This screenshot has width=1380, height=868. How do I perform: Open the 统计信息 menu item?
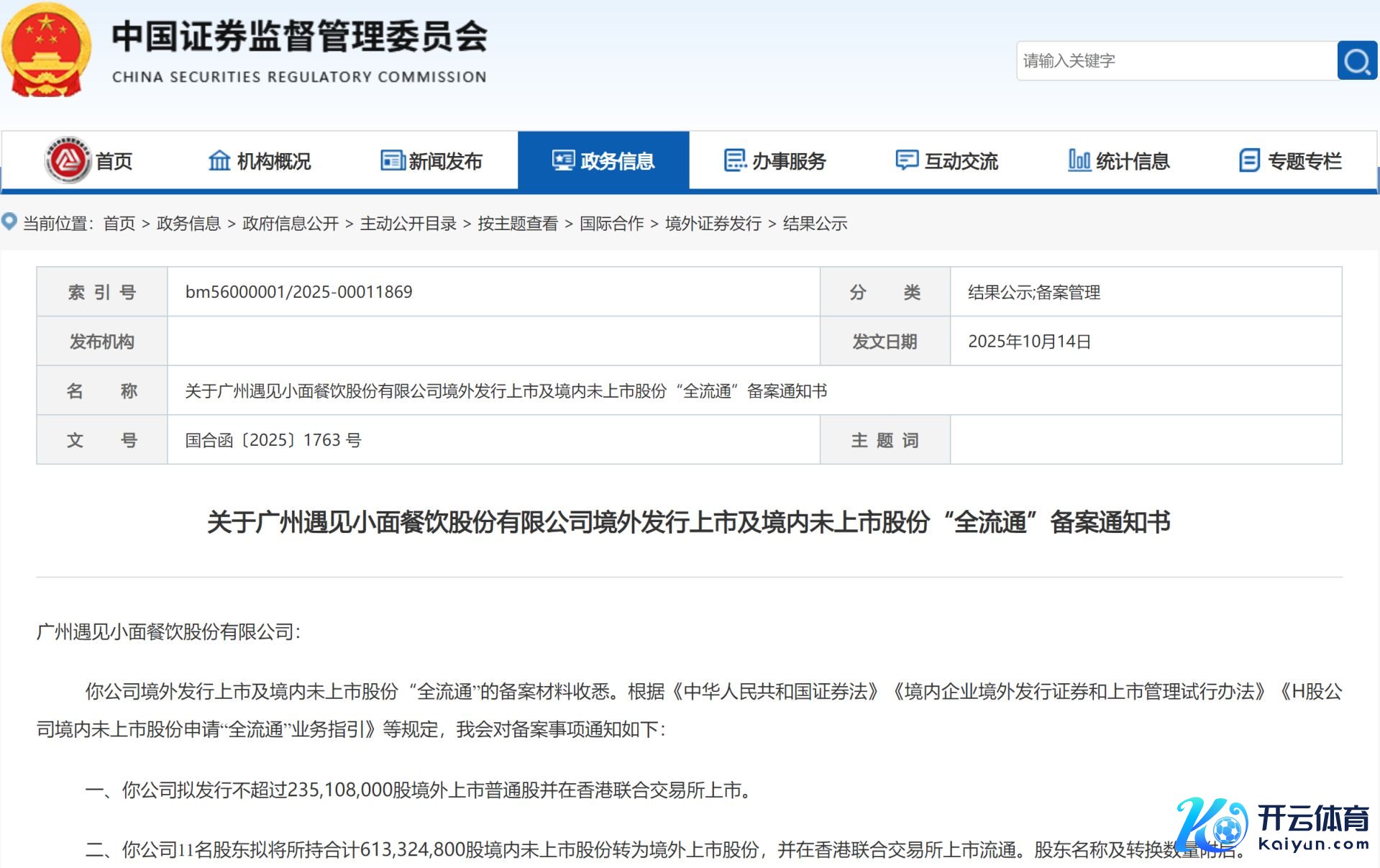(1133, 161)
